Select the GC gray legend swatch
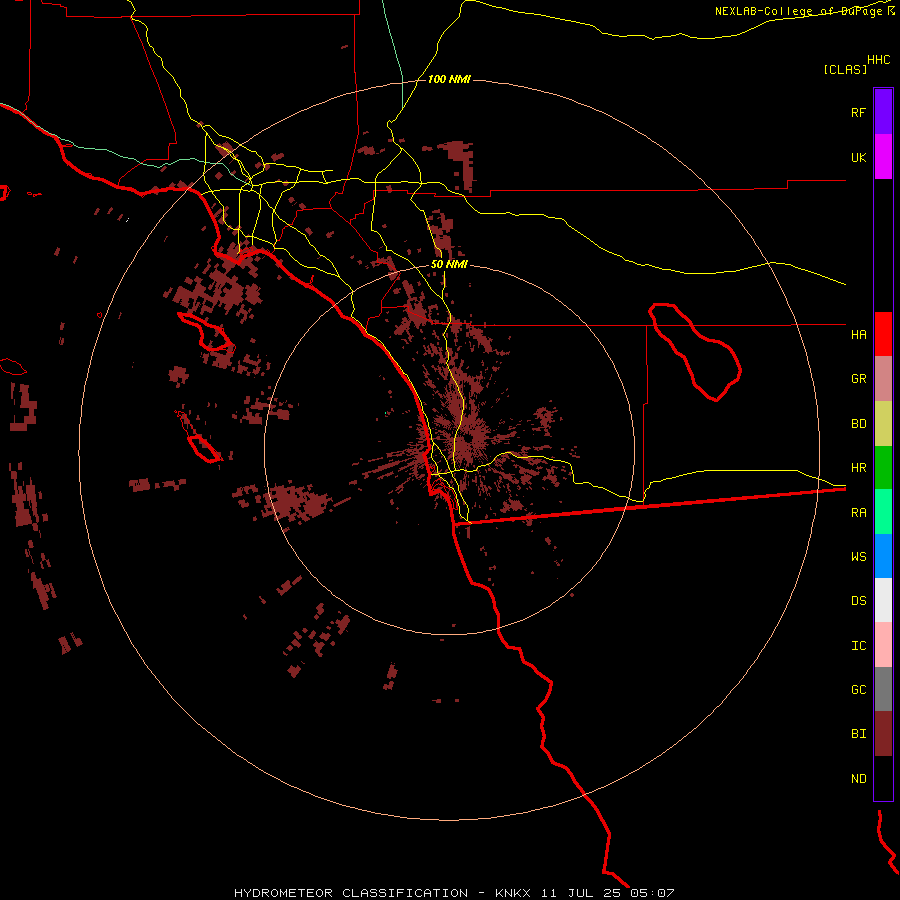This screenshot has width=900, height=900. (x=883, y=689)
